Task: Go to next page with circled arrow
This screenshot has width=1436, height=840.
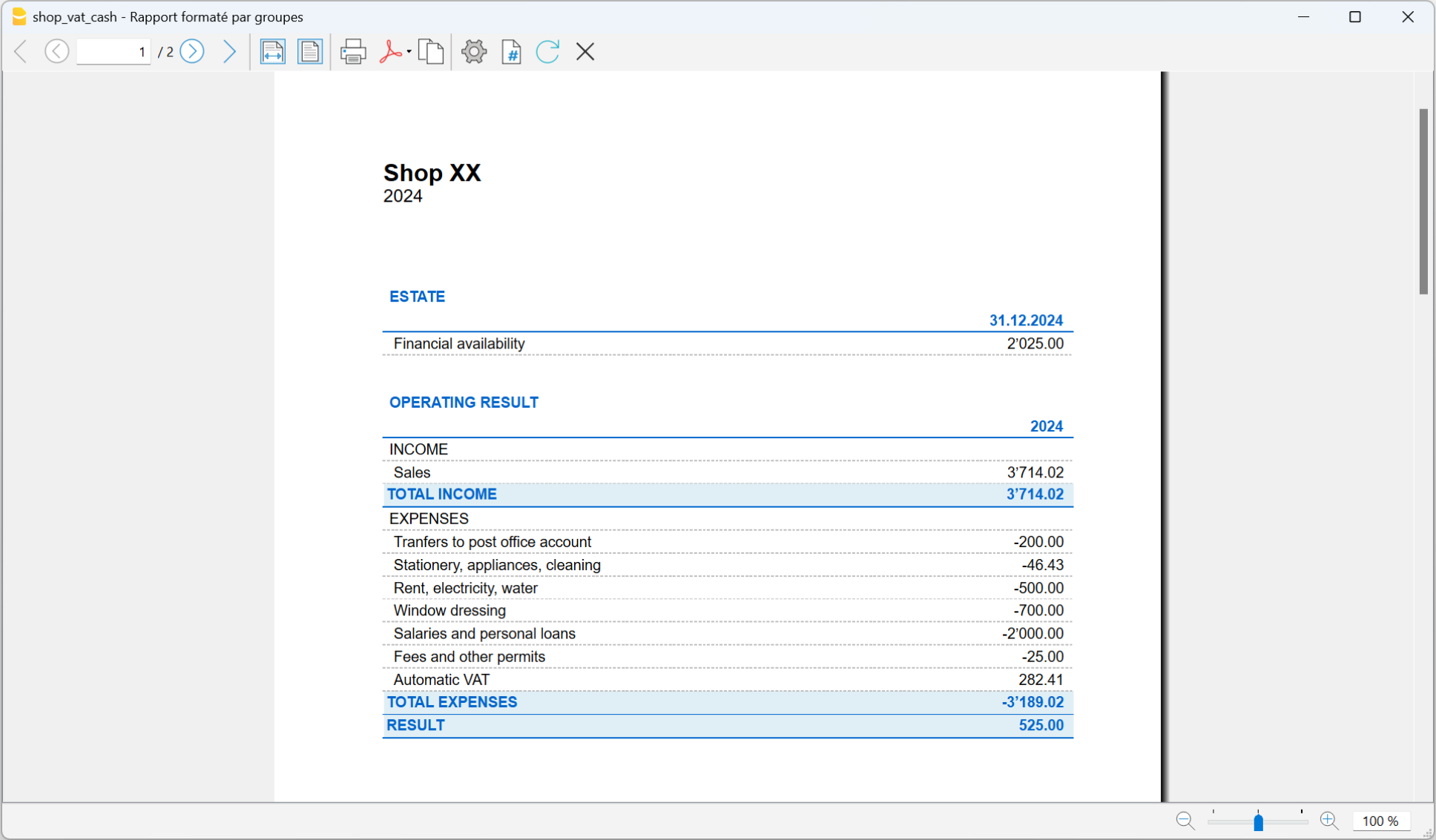Action: [x=192, y=51]
